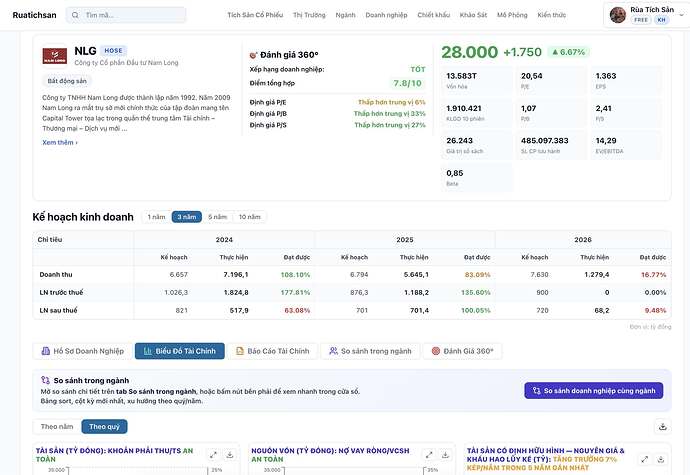Screen dimensions: 690x475
Task: Open the Ruatichsan home logo
Action: [x=34, y=15]
